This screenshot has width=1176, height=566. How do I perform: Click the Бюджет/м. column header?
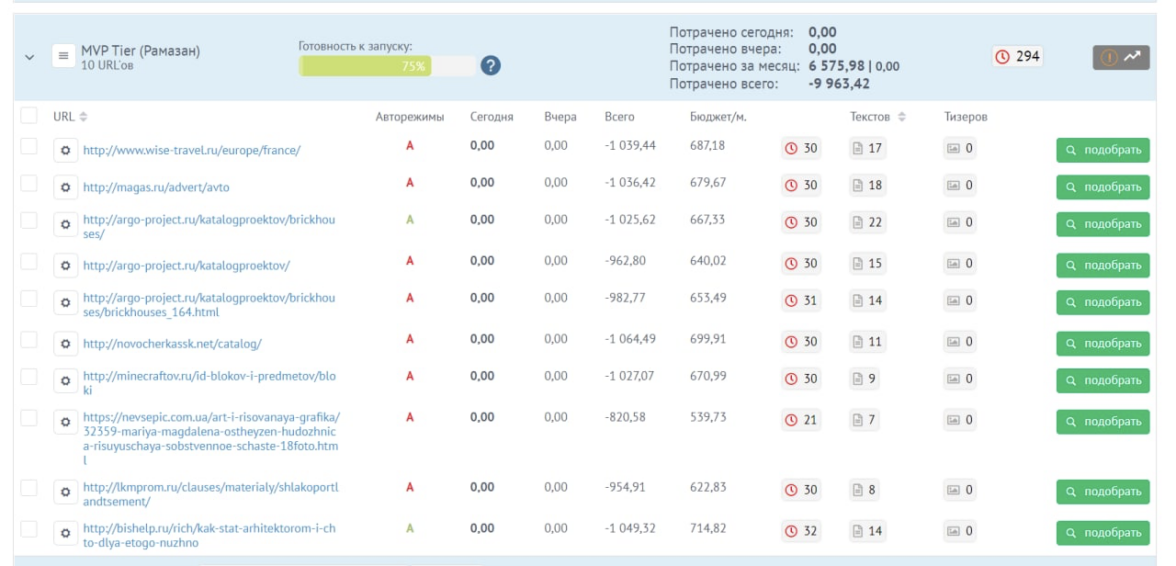coord(717,117)
